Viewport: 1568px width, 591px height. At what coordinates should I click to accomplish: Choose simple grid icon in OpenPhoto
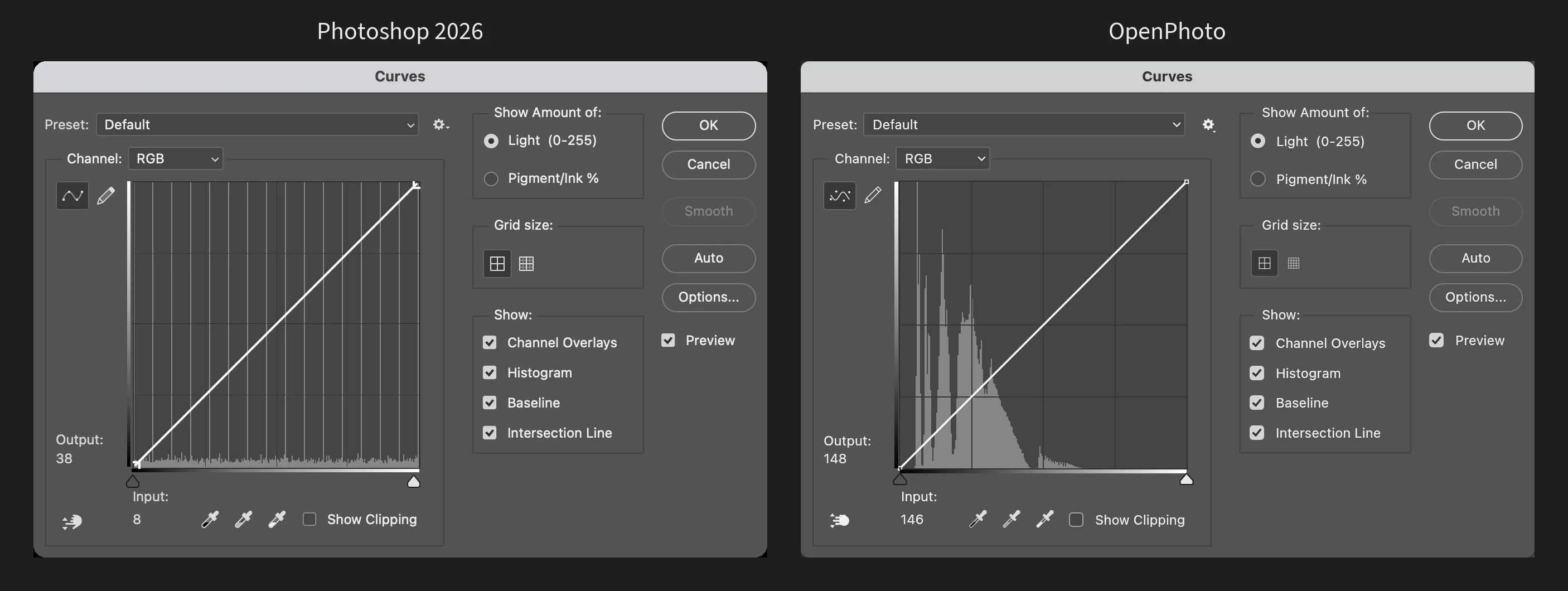click(x=1264, y=263)
